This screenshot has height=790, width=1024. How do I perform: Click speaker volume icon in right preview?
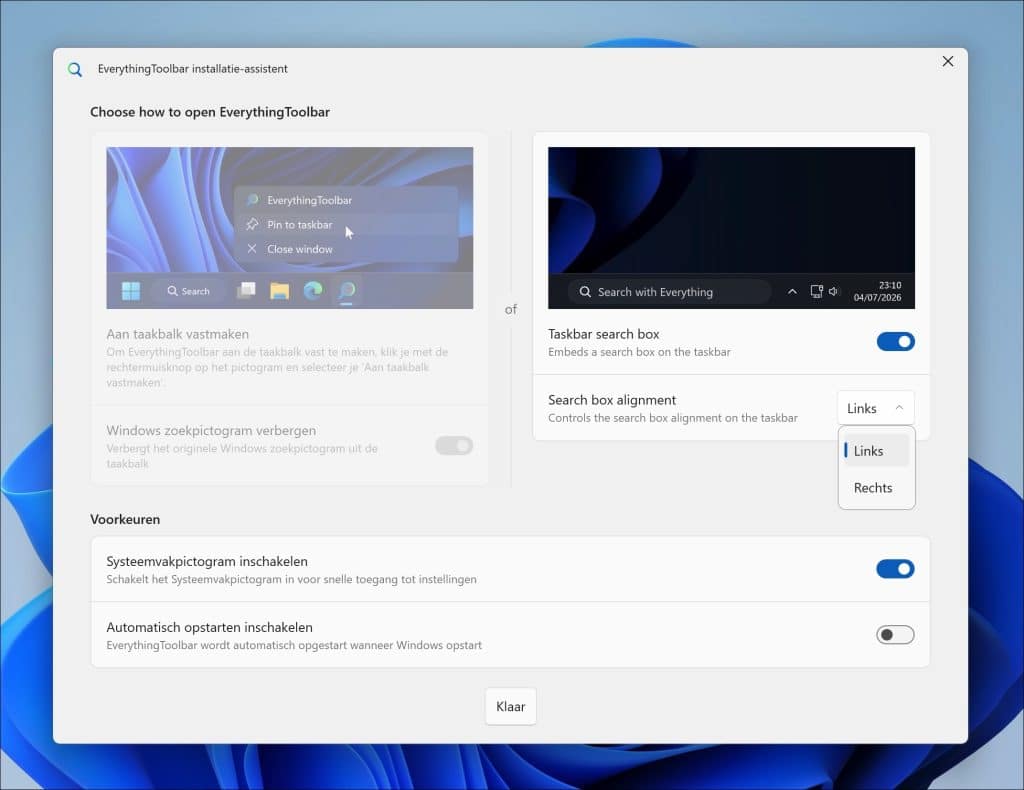(x=833, y=291)
